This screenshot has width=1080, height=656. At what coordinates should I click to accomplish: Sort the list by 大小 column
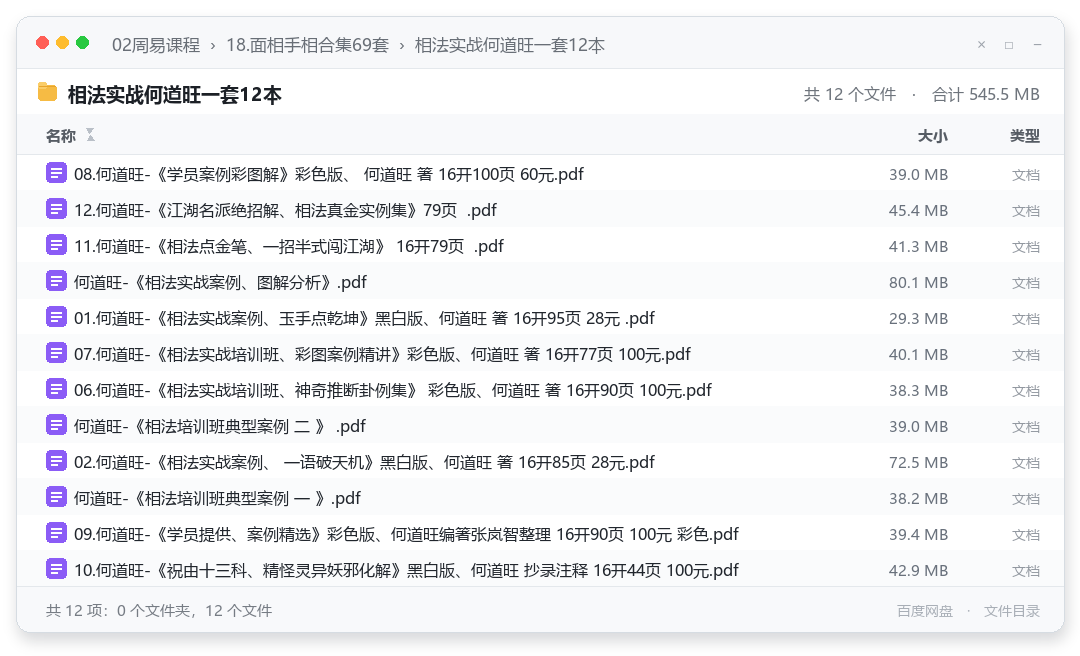(x=933, y=136)
